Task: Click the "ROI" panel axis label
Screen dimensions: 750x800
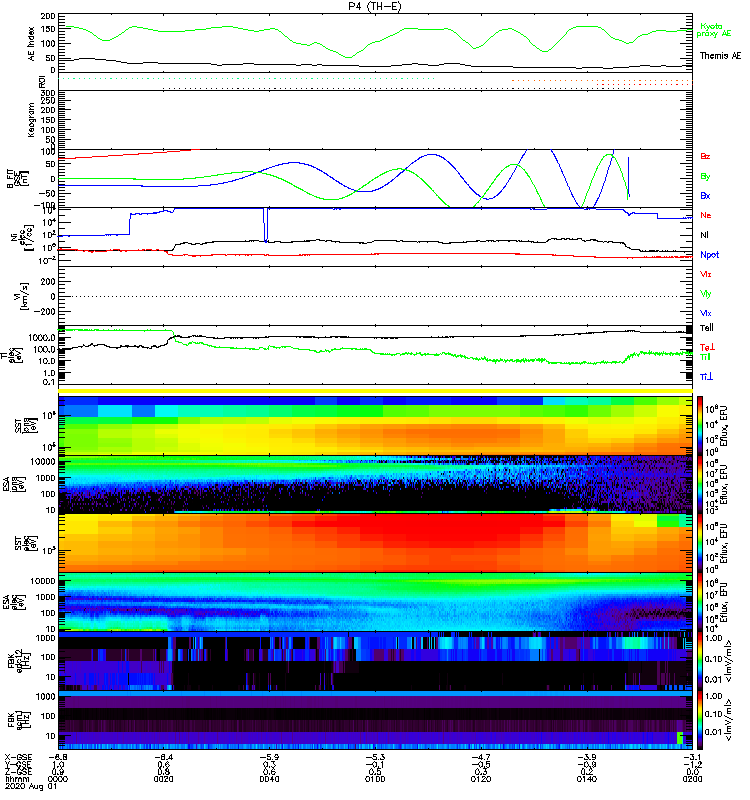Action: (x=42, y=81)
